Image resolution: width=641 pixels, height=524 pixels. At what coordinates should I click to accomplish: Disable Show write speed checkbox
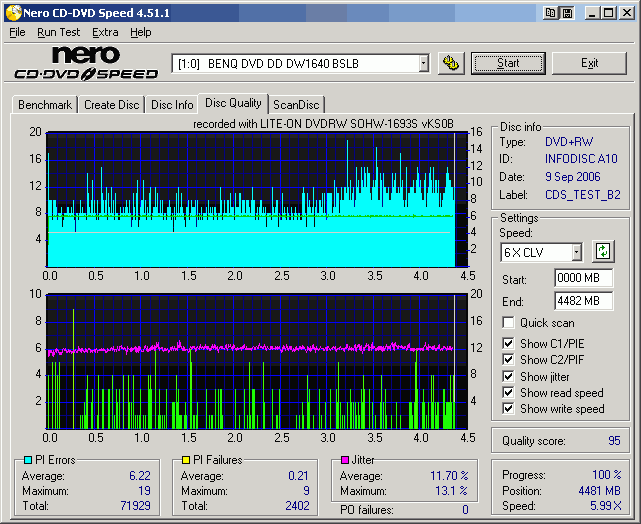(509, 408)
